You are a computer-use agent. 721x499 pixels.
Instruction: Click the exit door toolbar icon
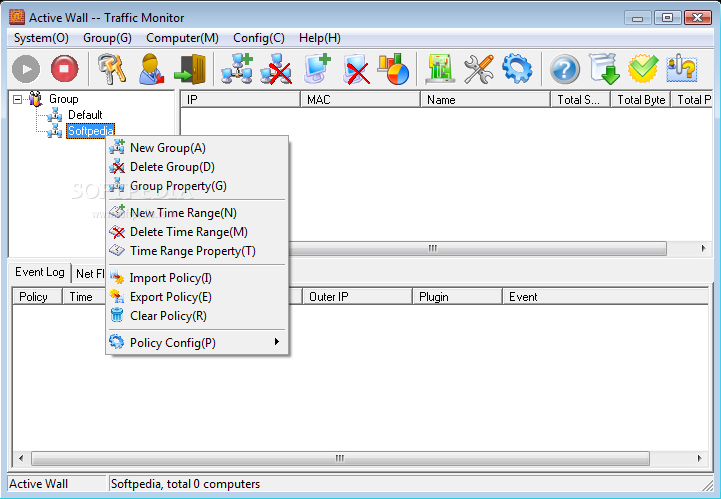190,69
